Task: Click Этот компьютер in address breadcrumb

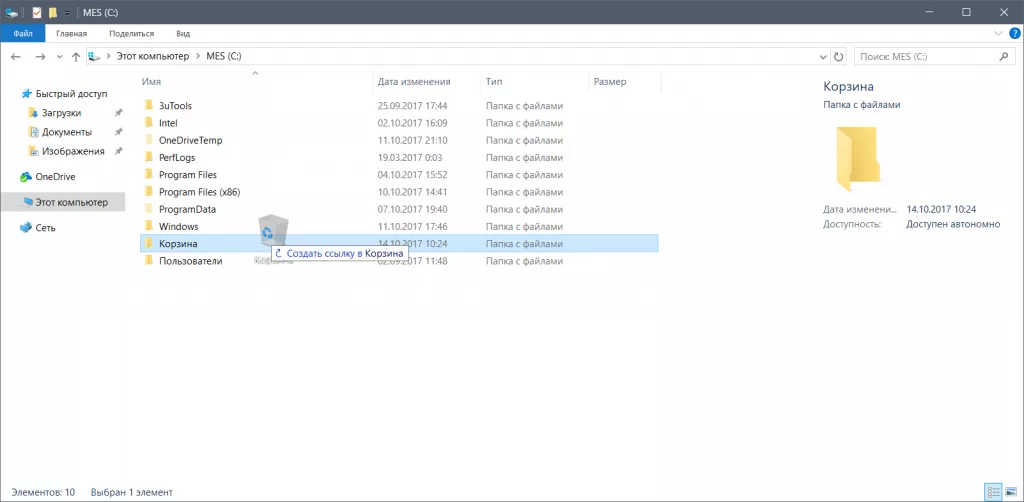Action: tap(150, 57)
